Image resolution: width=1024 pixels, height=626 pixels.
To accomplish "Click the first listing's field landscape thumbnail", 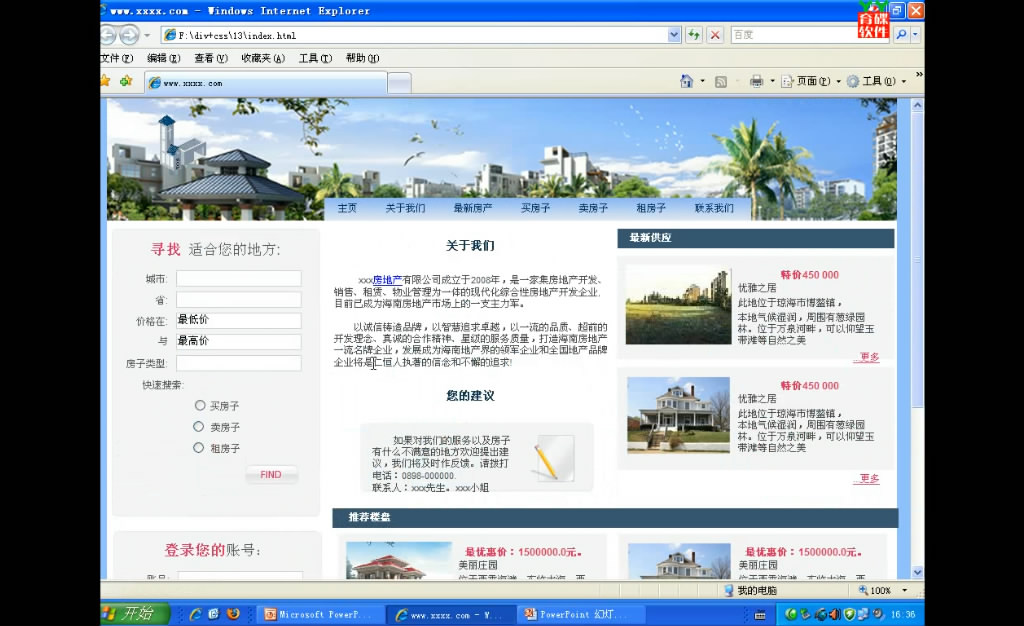I will coord(678,305).
